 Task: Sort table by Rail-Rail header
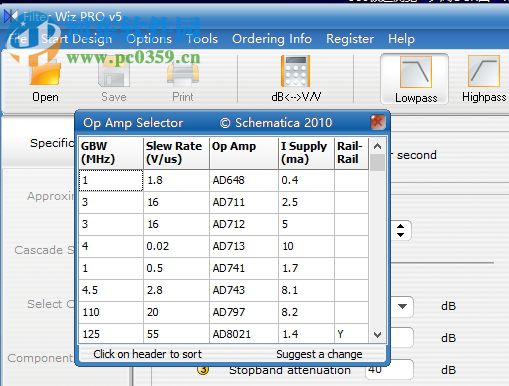coord(352,153)
